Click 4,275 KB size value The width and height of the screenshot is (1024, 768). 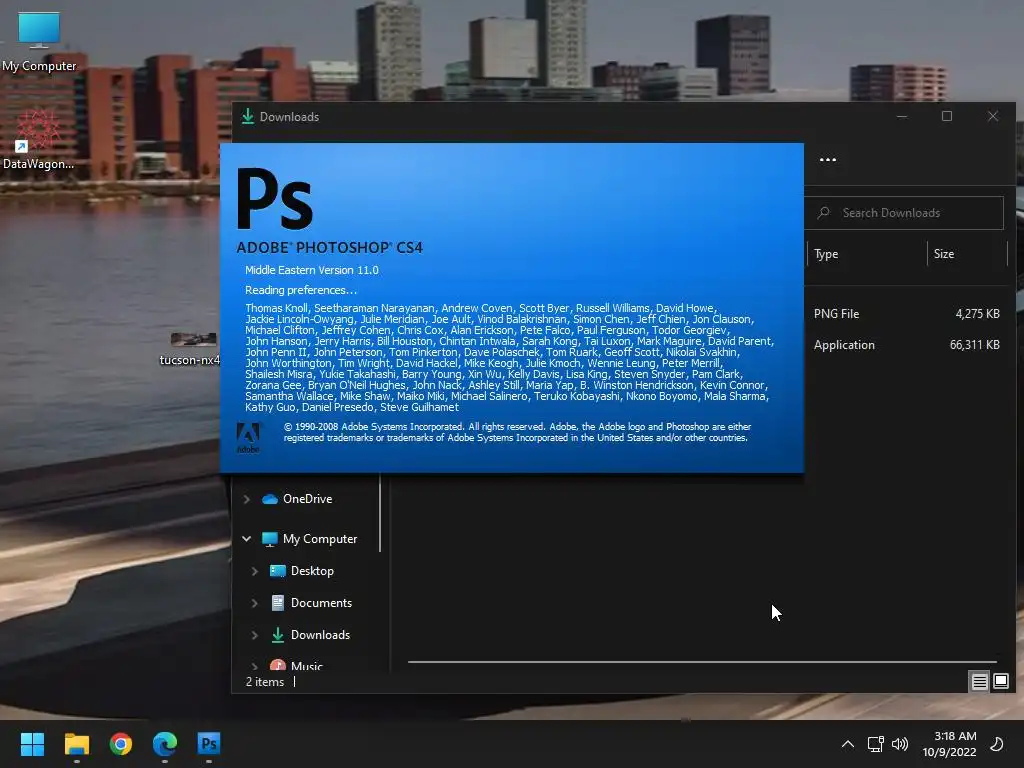pyautogui.click(x=977, y=313)
